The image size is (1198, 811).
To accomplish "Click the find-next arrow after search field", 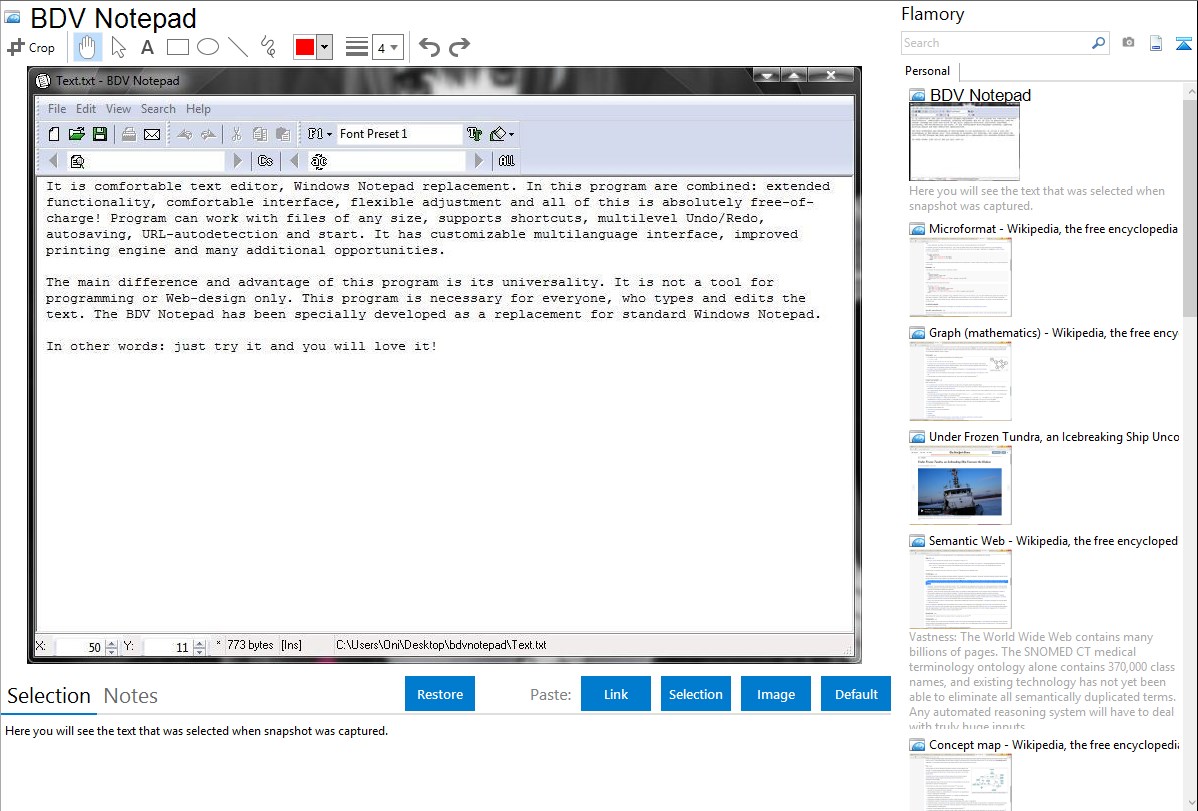I will pos(238,161).
